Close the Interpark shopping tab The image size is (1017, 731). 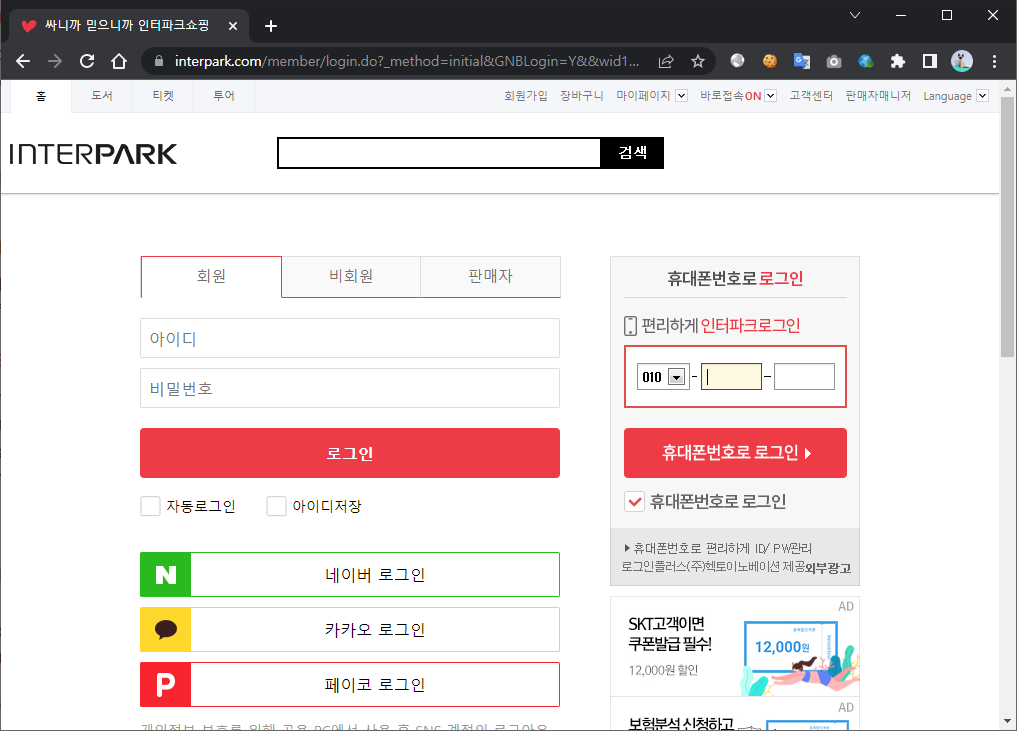pyautogui.click(x=233, y=26)
